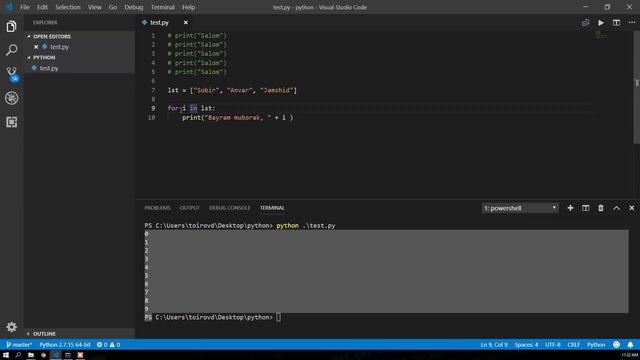Select test.py under Open Editors

click(79, 47)
